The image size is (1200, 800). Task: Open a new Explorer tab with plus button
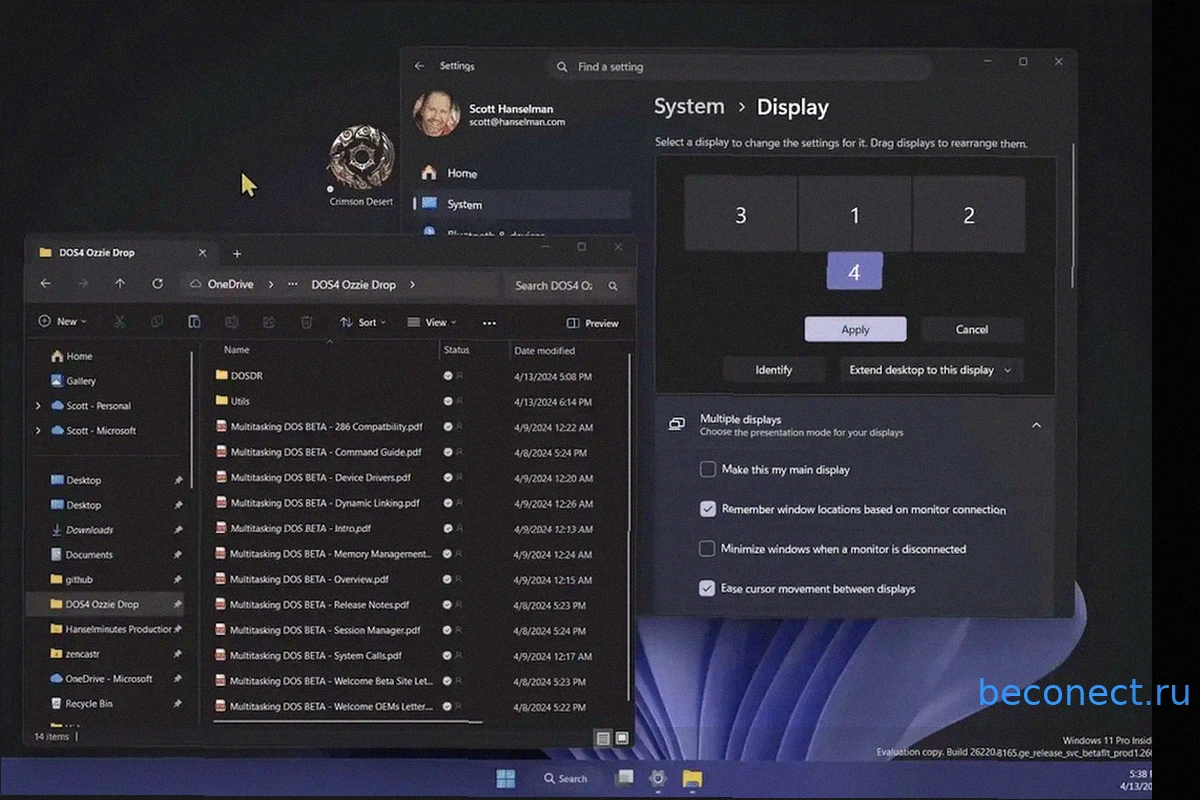(237, 254)
